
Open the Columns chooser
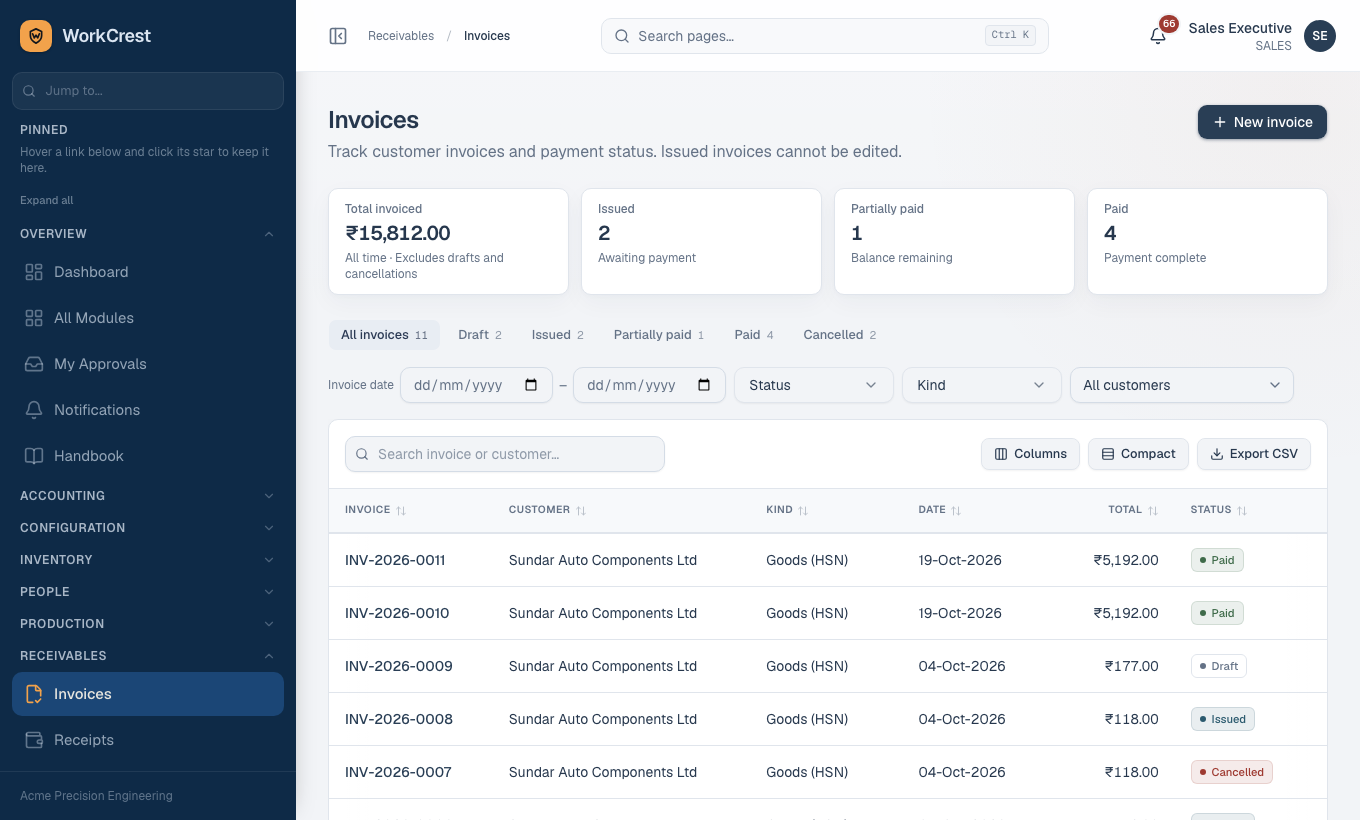tap(1030, 454)
